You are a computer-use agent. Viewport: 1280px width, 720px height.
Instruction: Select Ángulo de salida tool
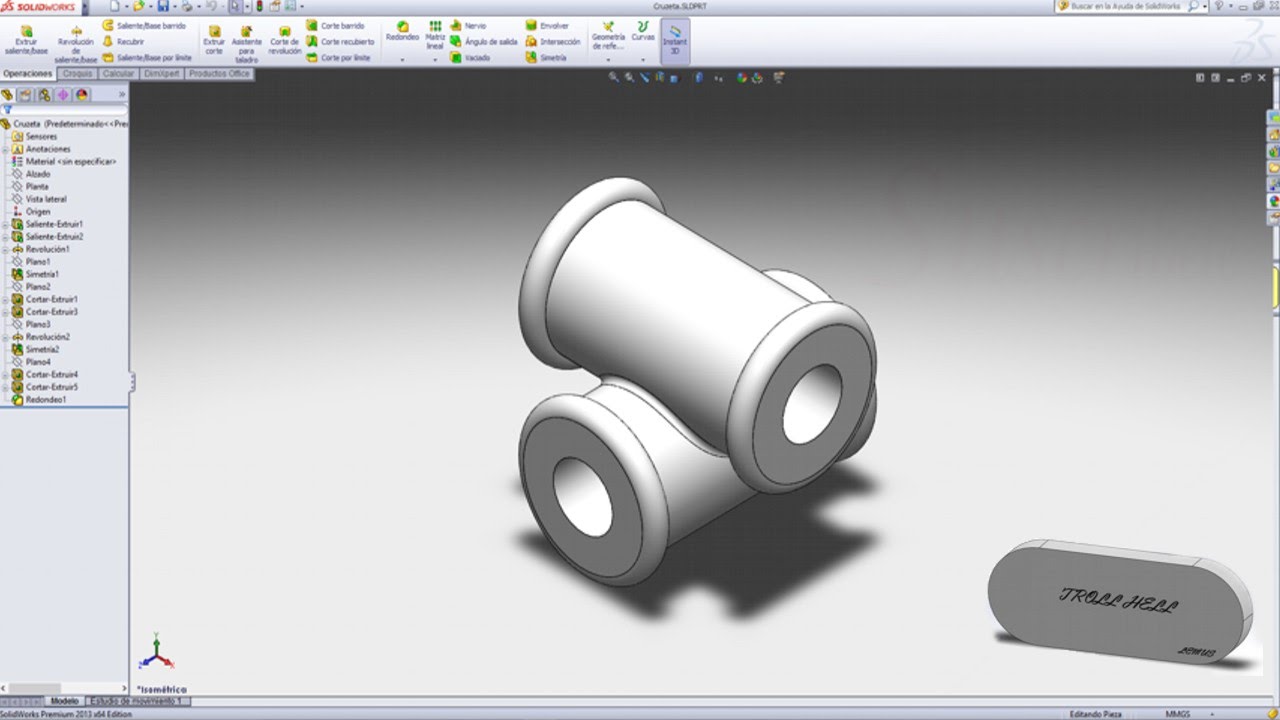click(484, 42)
